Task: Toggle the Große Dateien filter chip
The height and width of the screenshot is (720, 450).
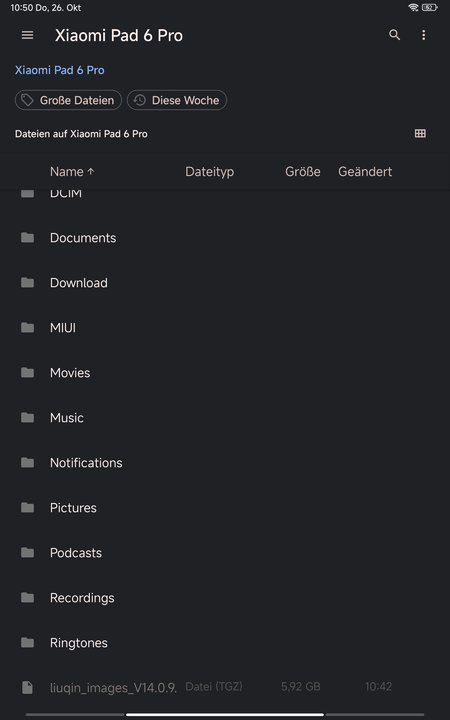Action: [68, 100]
